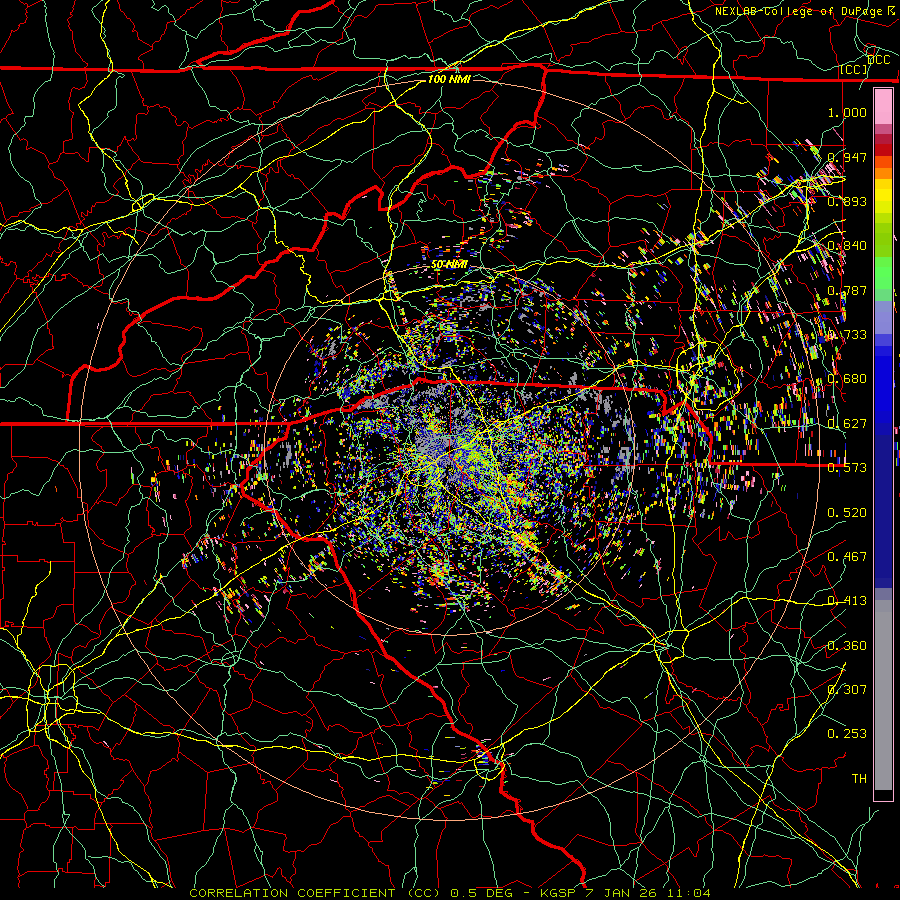Click the TH label on the color scale
This screenshot has width=900, height=900.
point(859,778)
